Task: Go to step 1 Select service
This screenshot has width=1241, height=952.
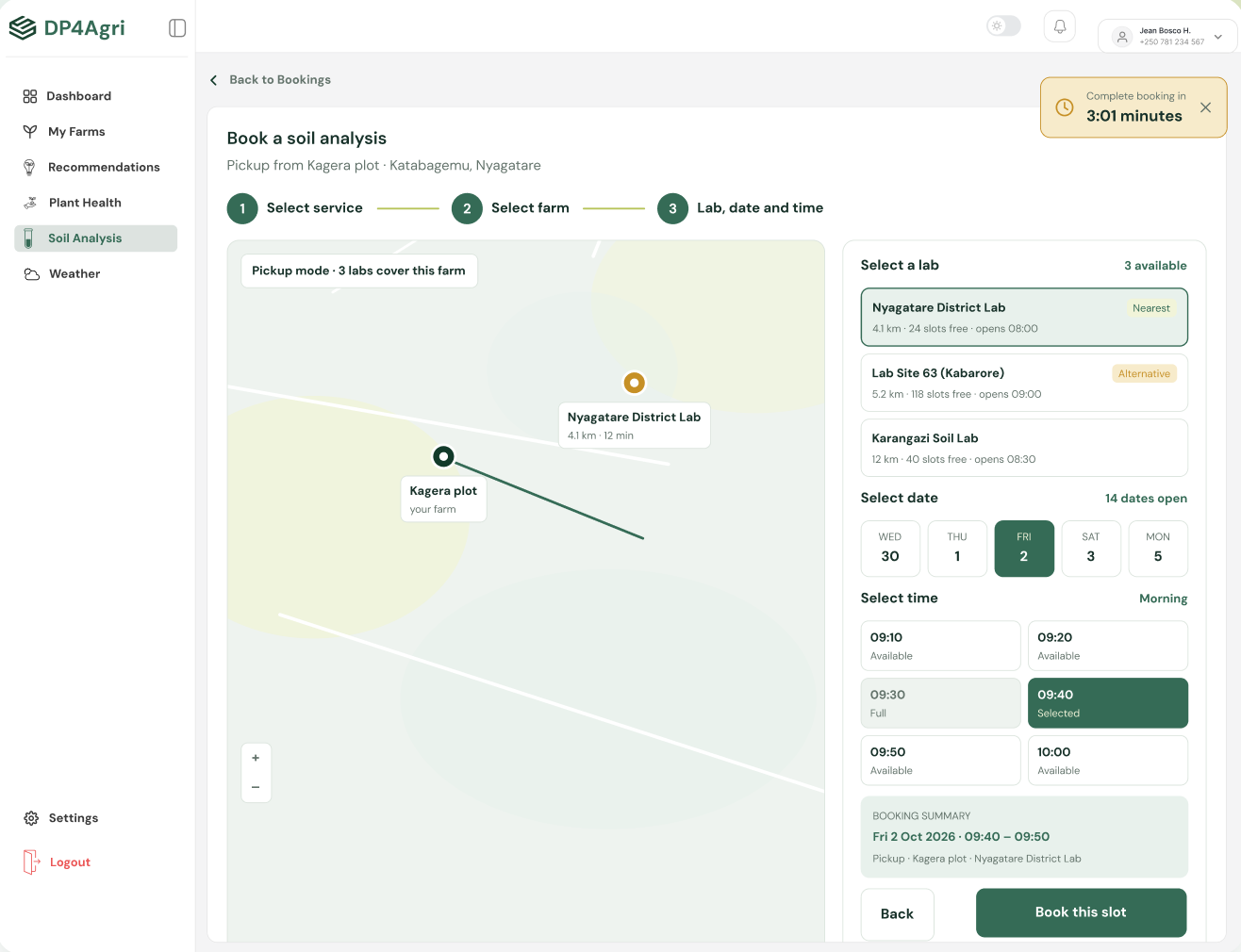Action: click(x=295, y=208)
